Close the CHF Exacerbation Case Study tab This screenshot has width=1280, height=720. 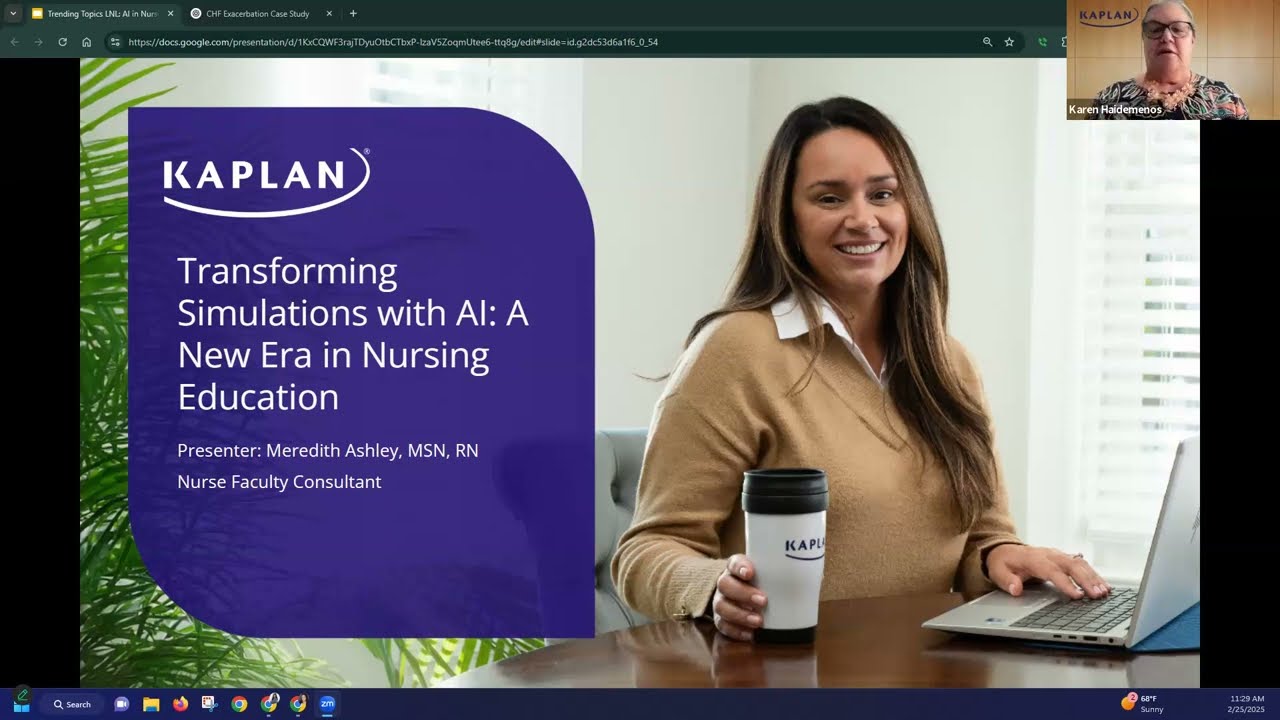(x=330, y=14)
